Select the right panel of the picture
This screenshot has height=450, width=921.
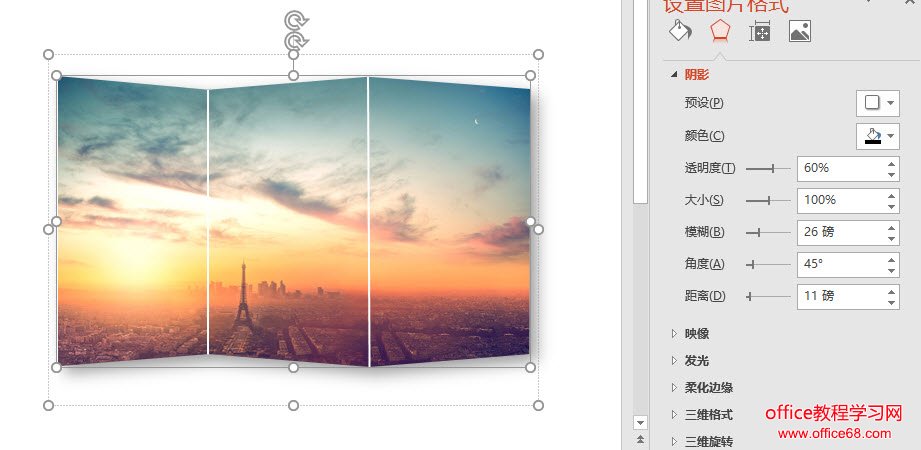coord(450,222)
